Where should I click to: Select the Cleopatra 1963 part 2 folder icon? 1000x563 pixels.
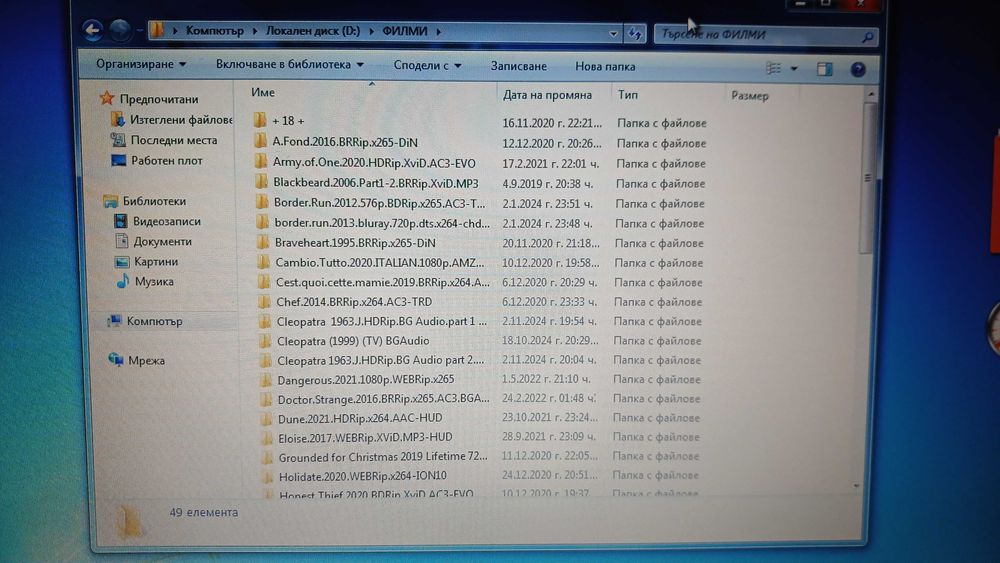point(266,360)
